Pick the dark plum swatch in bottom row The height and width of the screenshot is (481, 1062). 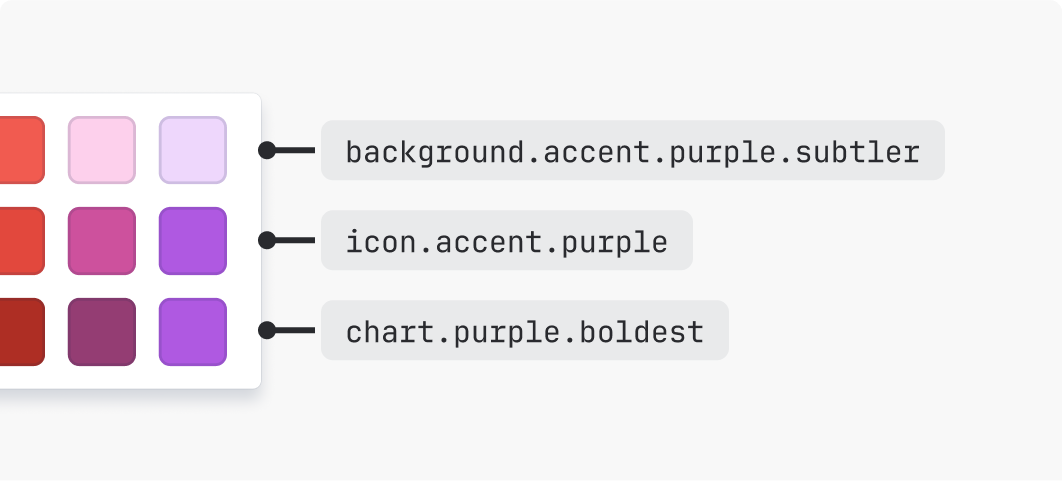click(x=102, y=331)
